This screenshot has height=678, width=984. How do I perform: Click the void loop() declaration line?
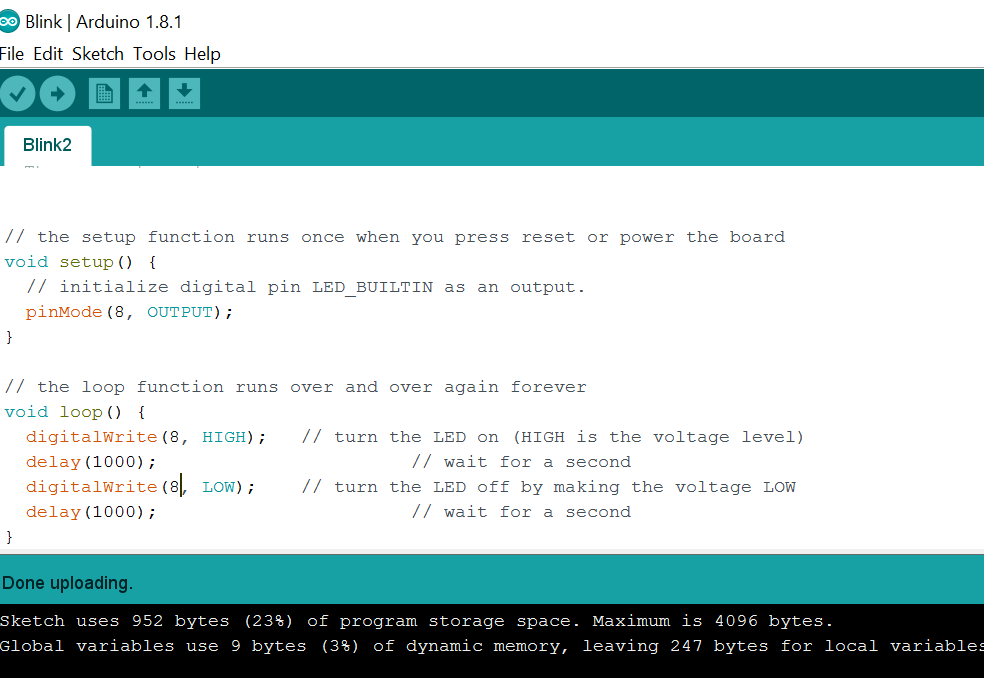[75, 412]
